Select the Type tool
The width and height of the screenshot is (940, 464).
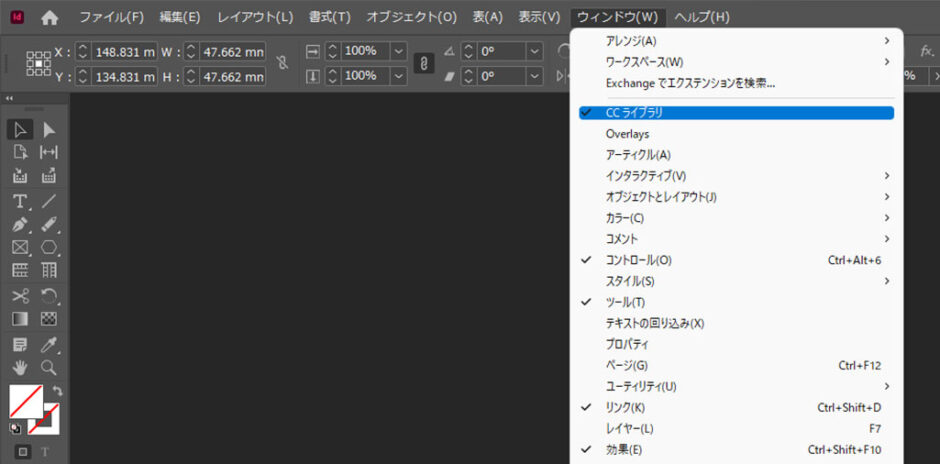[x=20, y=201]
